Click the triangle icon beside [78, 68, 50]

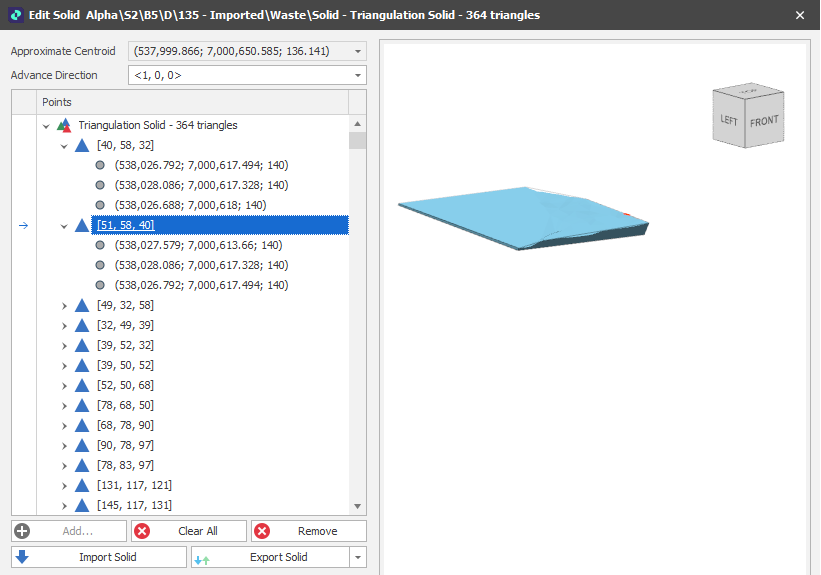pos(82,405)
